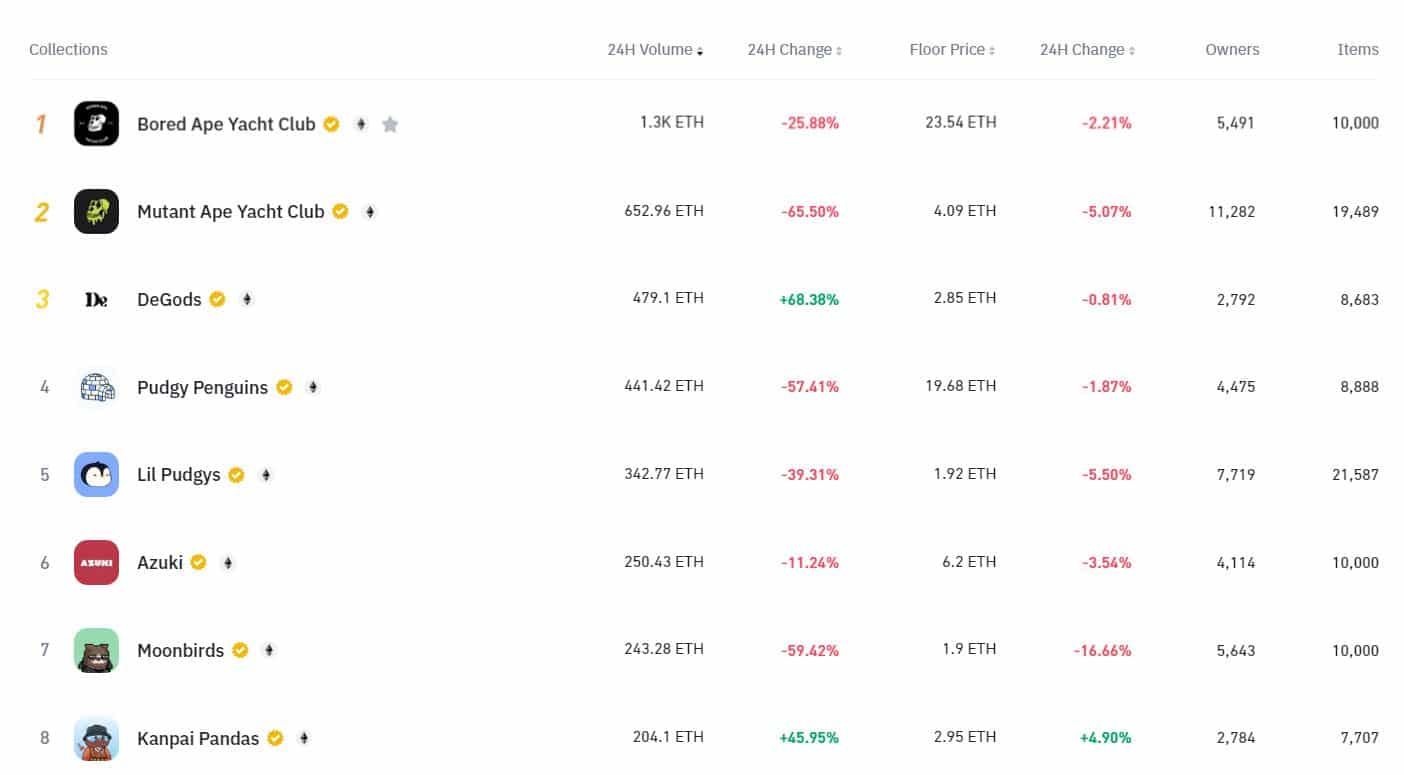Click the Pudgy Penguins verified badge
1404x775 pixels.
coord(284,387)
